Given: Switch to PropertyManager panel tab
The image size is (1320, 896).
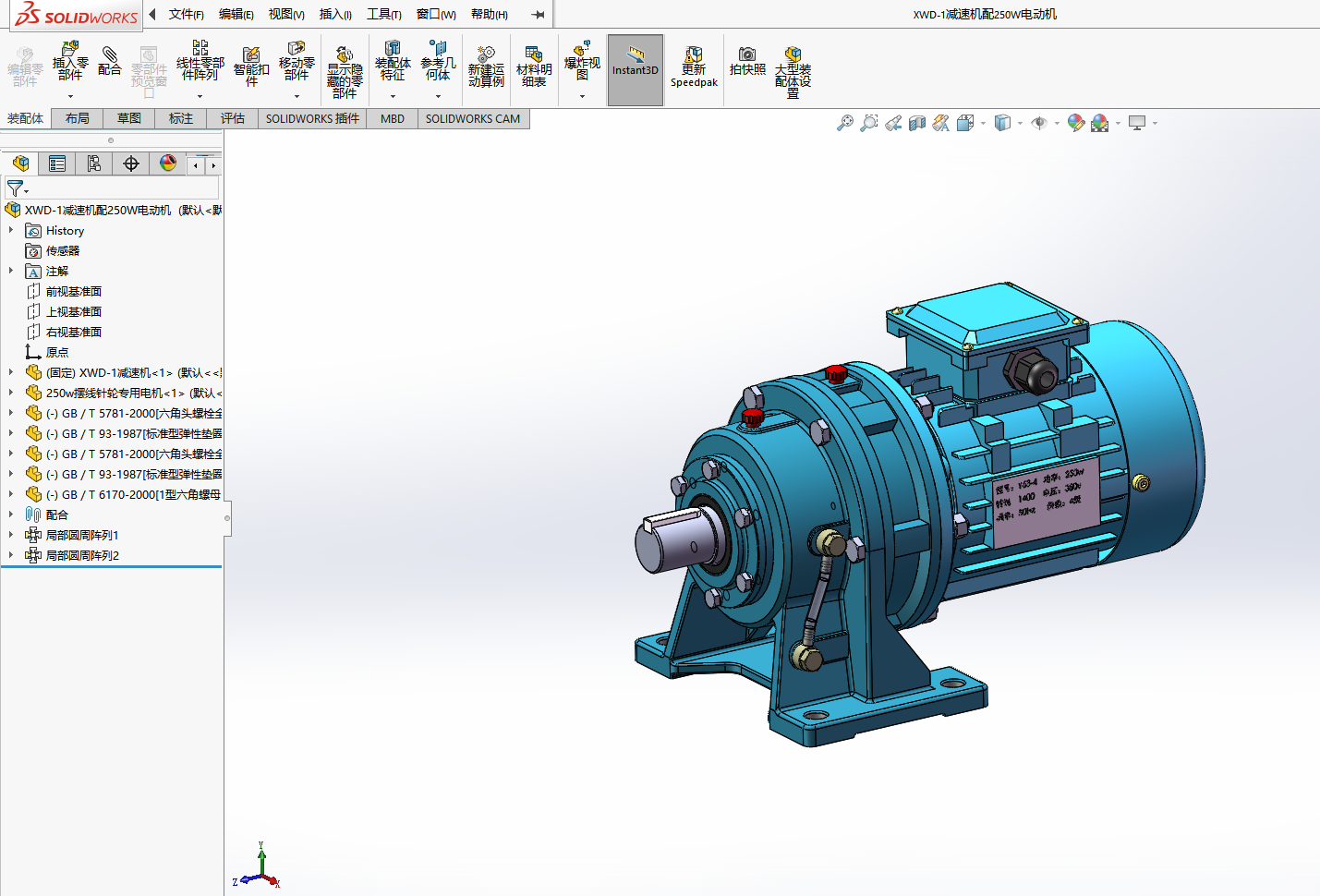Looking at the screenshot, I should pos(57,163).
